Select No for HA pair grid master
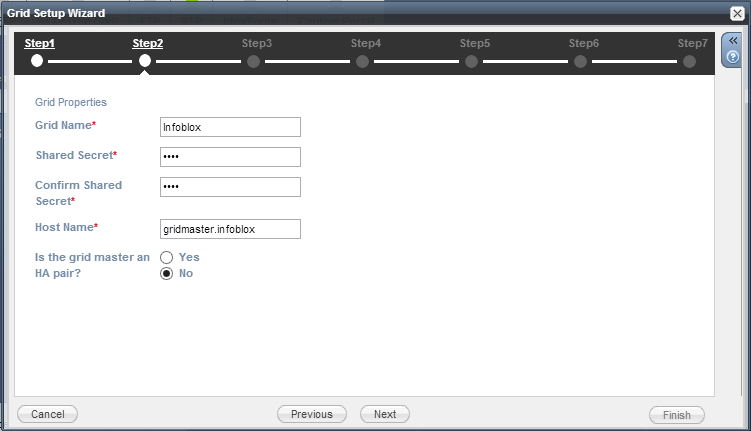 pyautogui.click(x=167, y=274)
